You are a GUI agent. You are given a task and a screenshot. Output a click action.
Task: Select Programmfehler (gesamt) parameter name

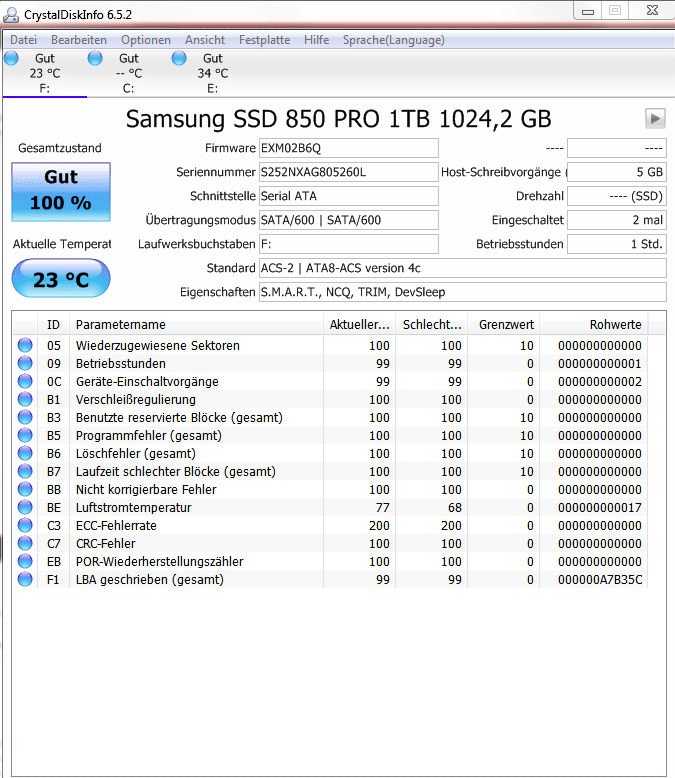coord(148,435)
